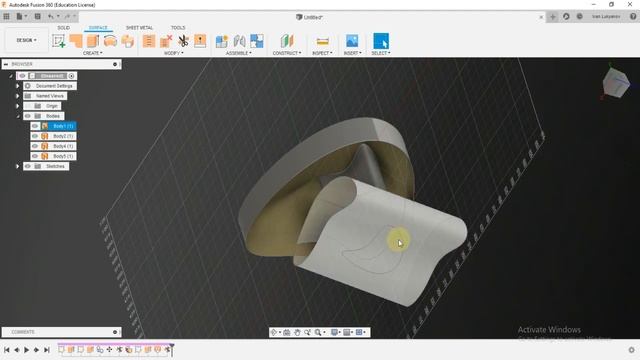The image size is (640, 360).
Task: Switch to the Surface tab
Action: (98, 28)
